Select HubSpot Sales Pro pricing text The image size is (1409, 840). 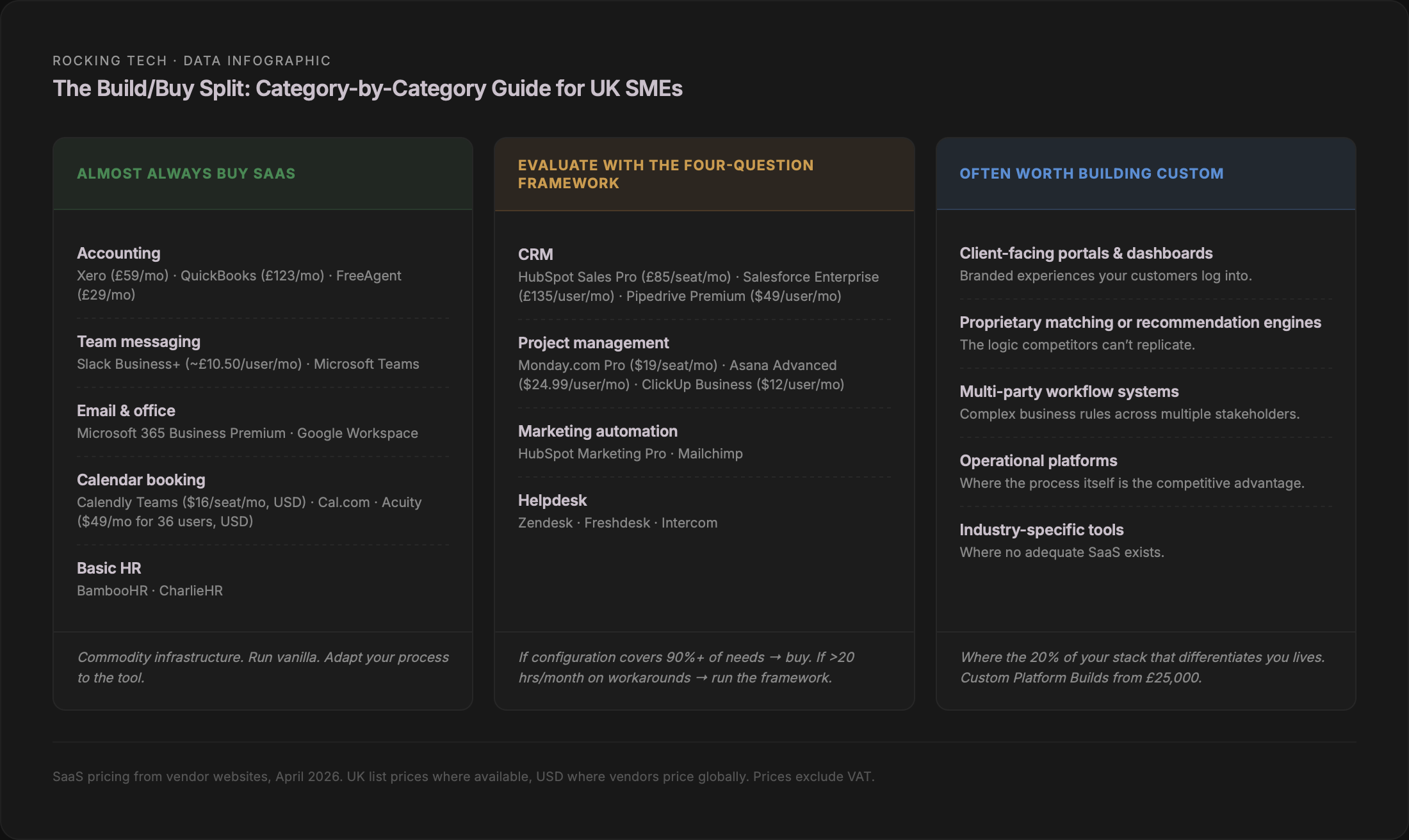(x=624, y=277)
